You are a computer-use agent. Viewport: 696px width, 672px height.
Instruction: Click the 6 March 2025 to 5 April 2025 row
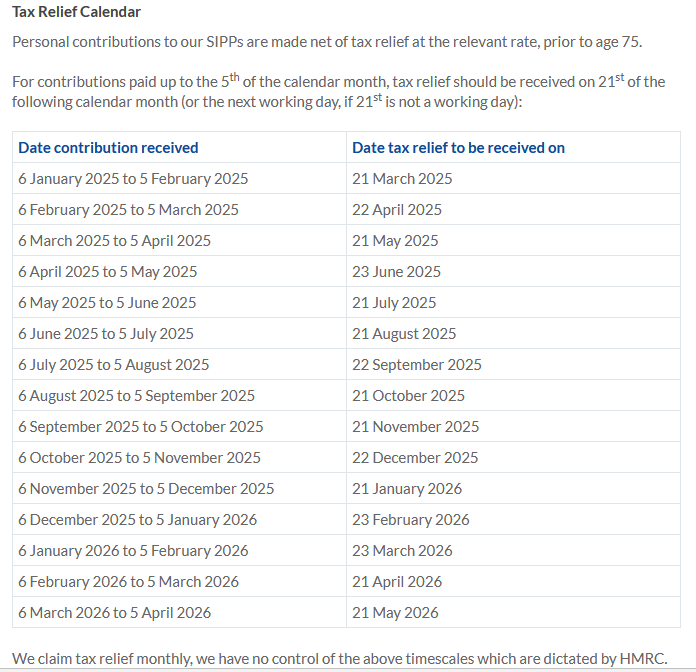(x=115, y=240)
